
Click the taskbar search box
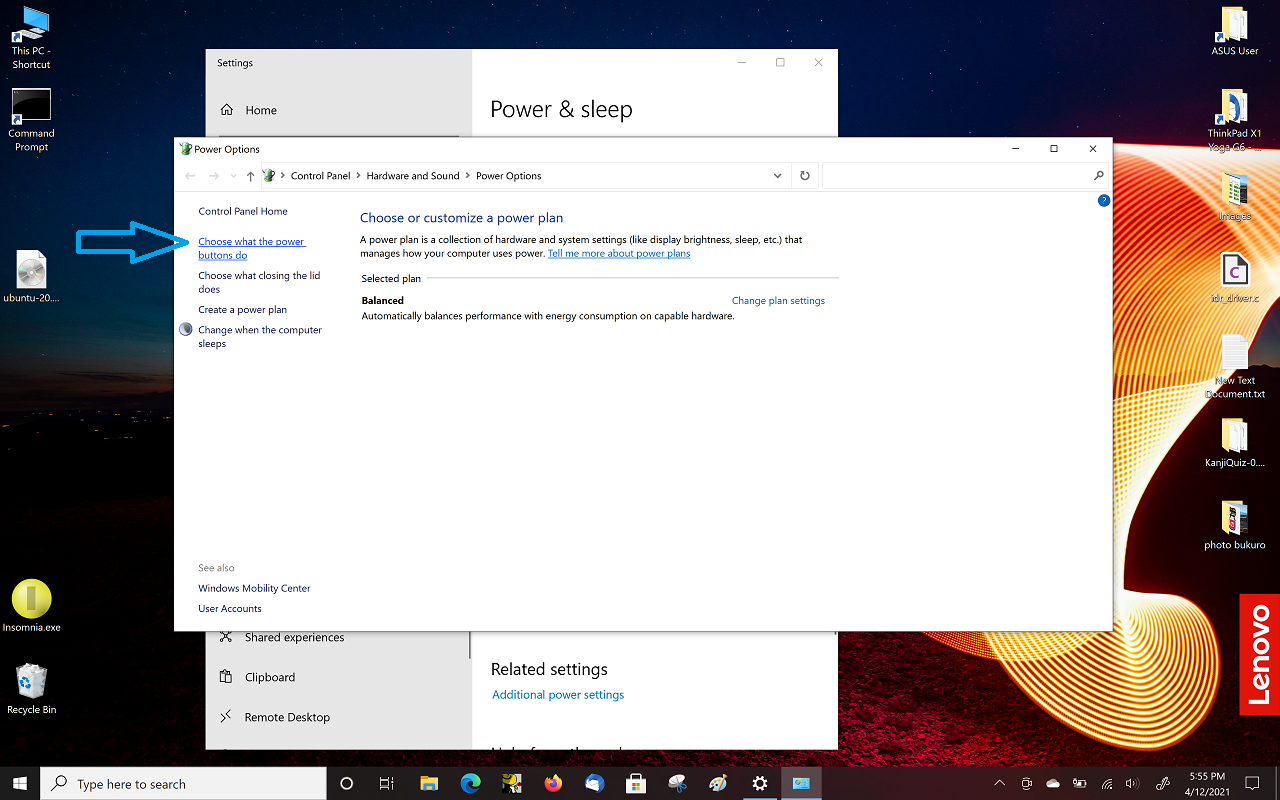tap(183, 783)
